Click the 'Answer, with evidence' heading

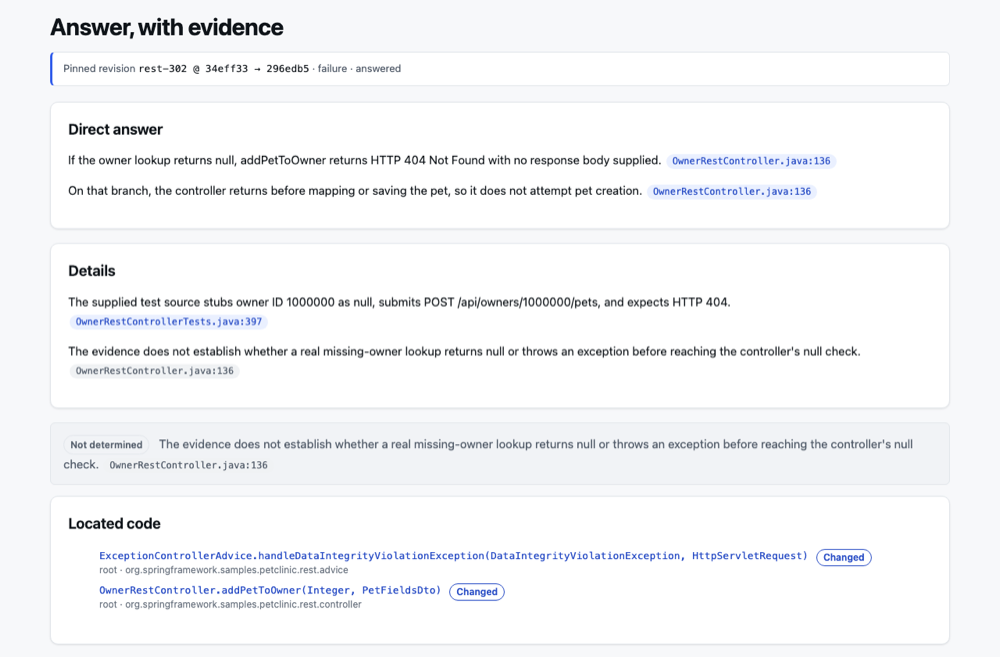(166, 27)
